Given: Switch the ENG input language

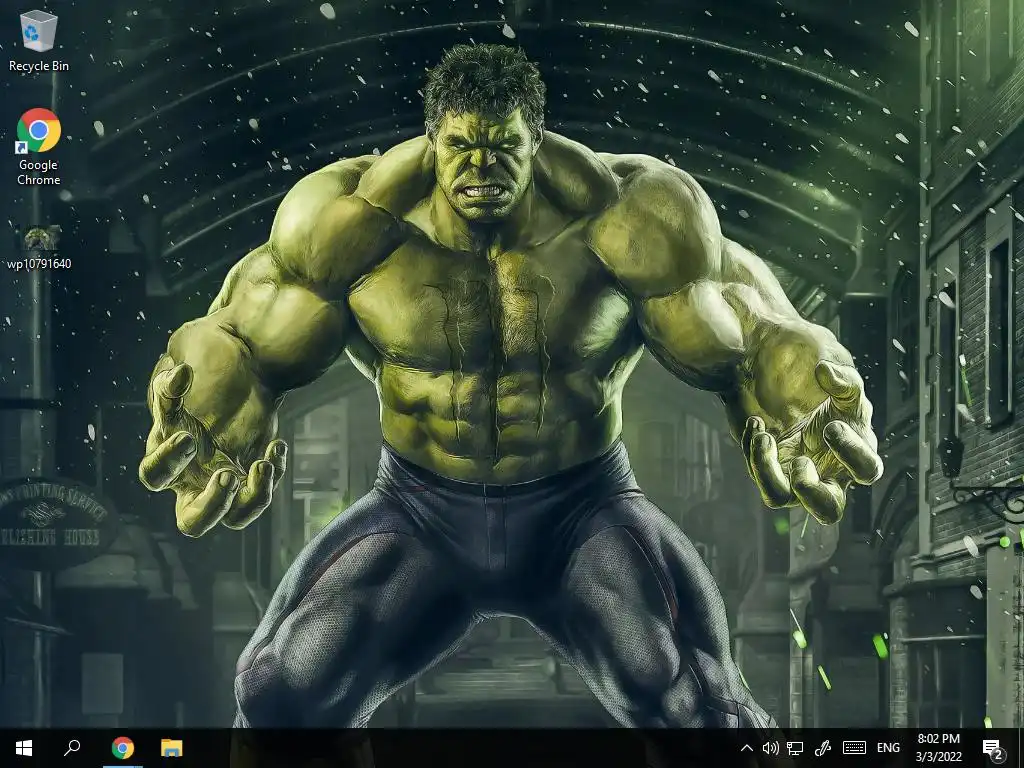Looking at the screenshot, I should click(x=888, y=748).
